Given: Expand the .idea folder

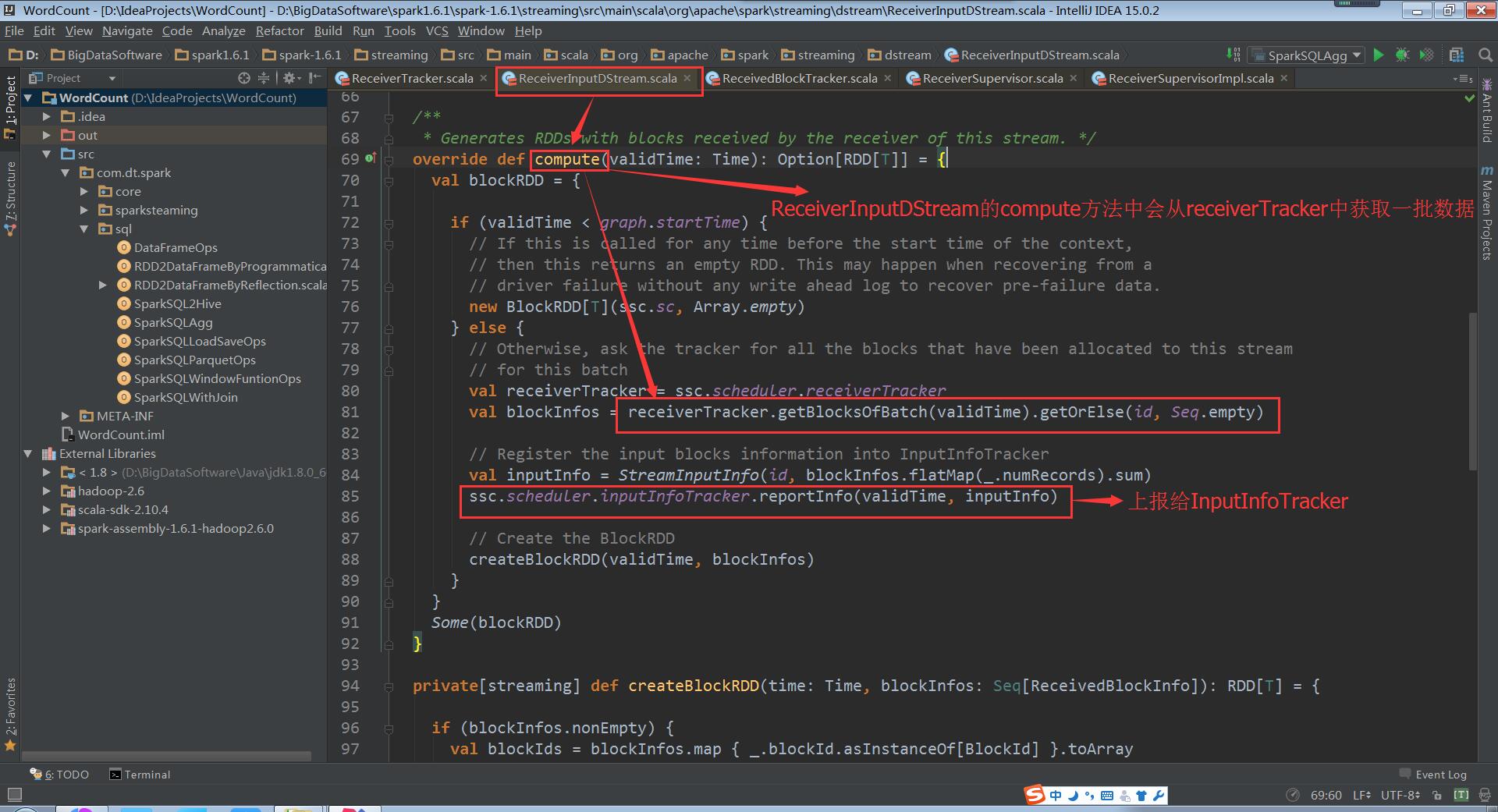Looking at the screenshot, I should tap(47, 116).
